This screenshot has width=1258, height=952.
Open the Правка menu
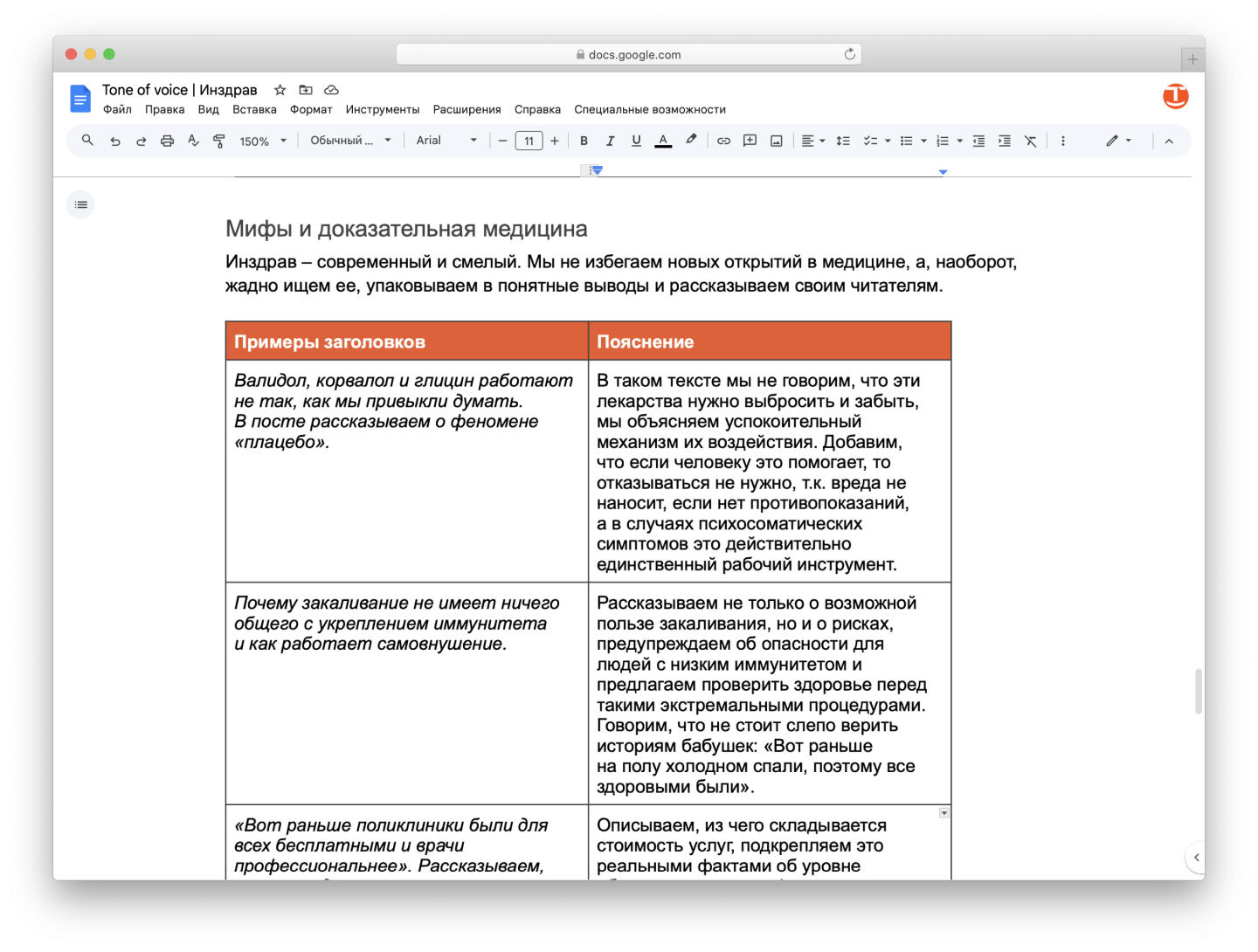click(x=164, y=110)
